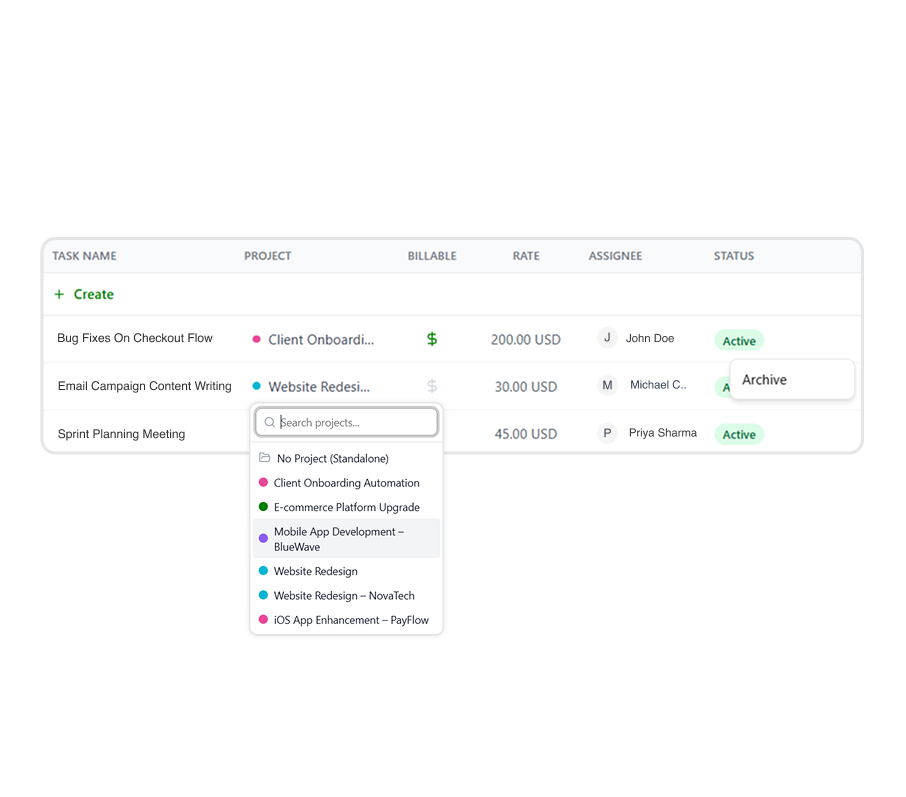
Task: Open Website Redesi... project dropdown for Email Campaign
Action: click(313, 386)
